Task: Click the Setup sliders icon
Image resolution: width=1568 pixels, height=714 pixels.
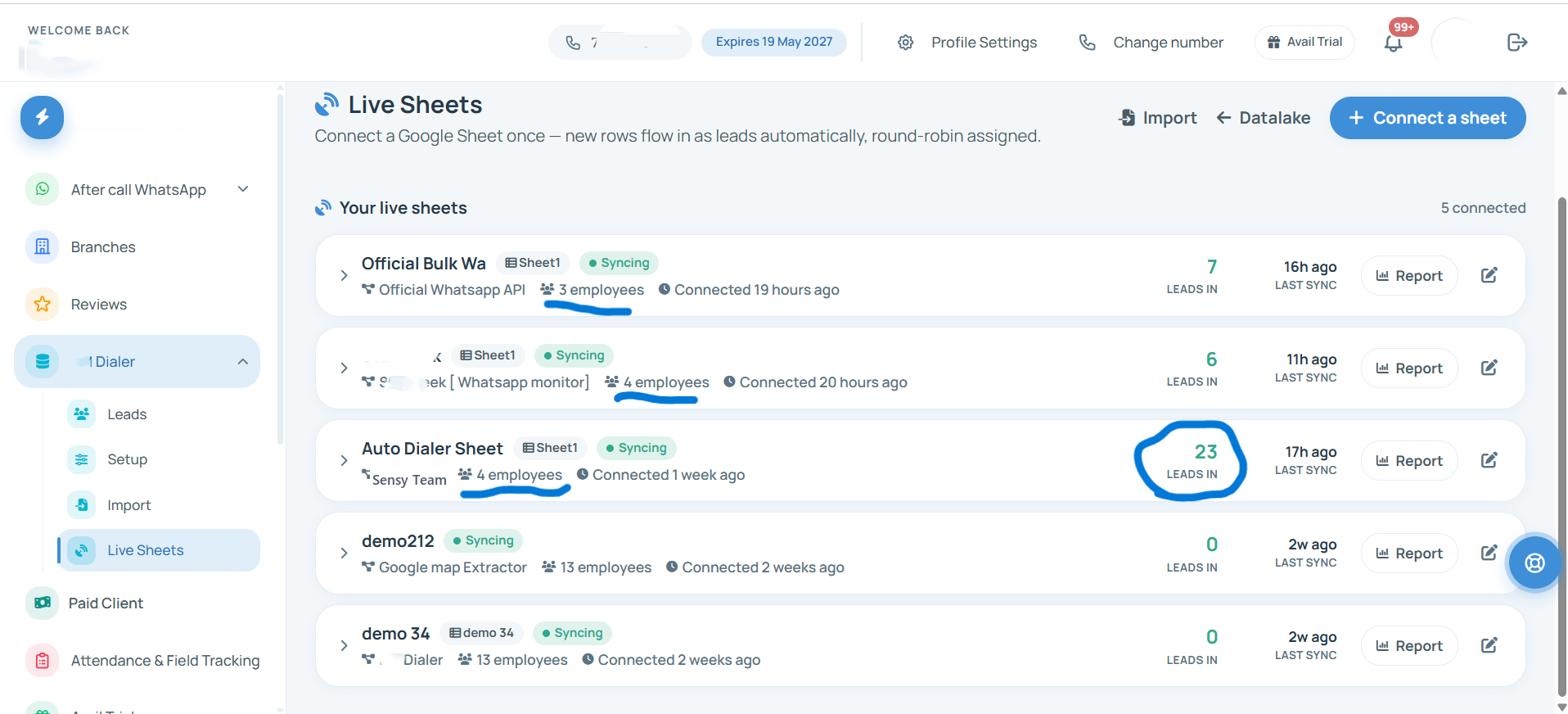Action: point(82,459)
